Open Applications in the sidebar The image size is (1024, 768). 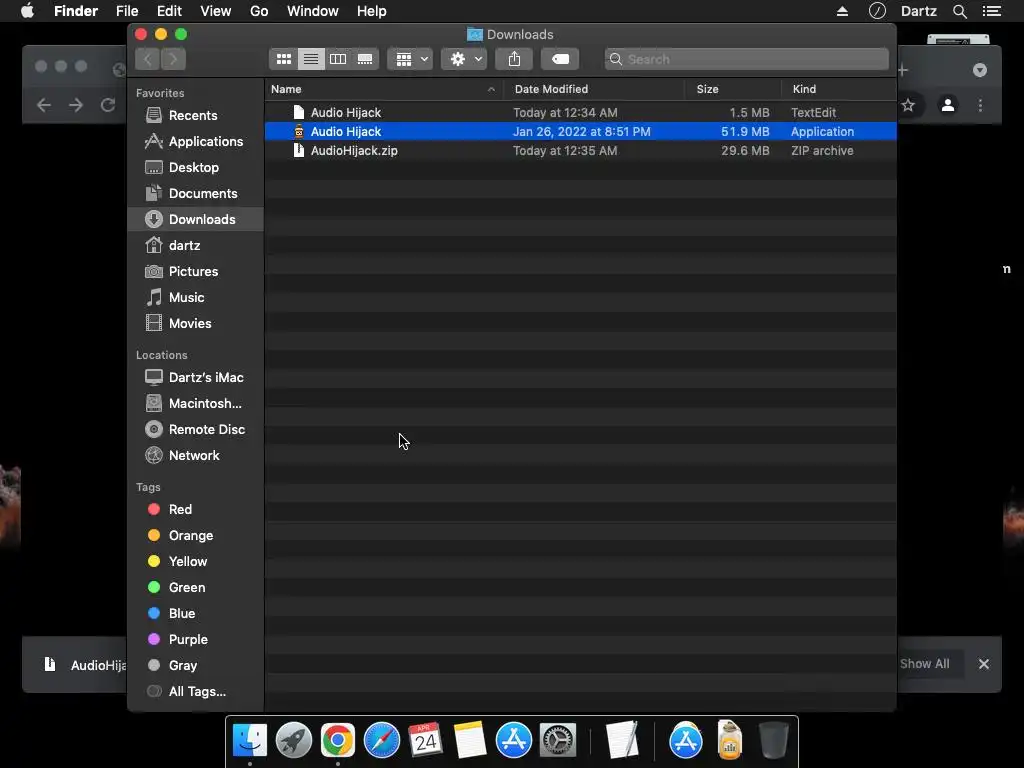click(x=193, y=142)
